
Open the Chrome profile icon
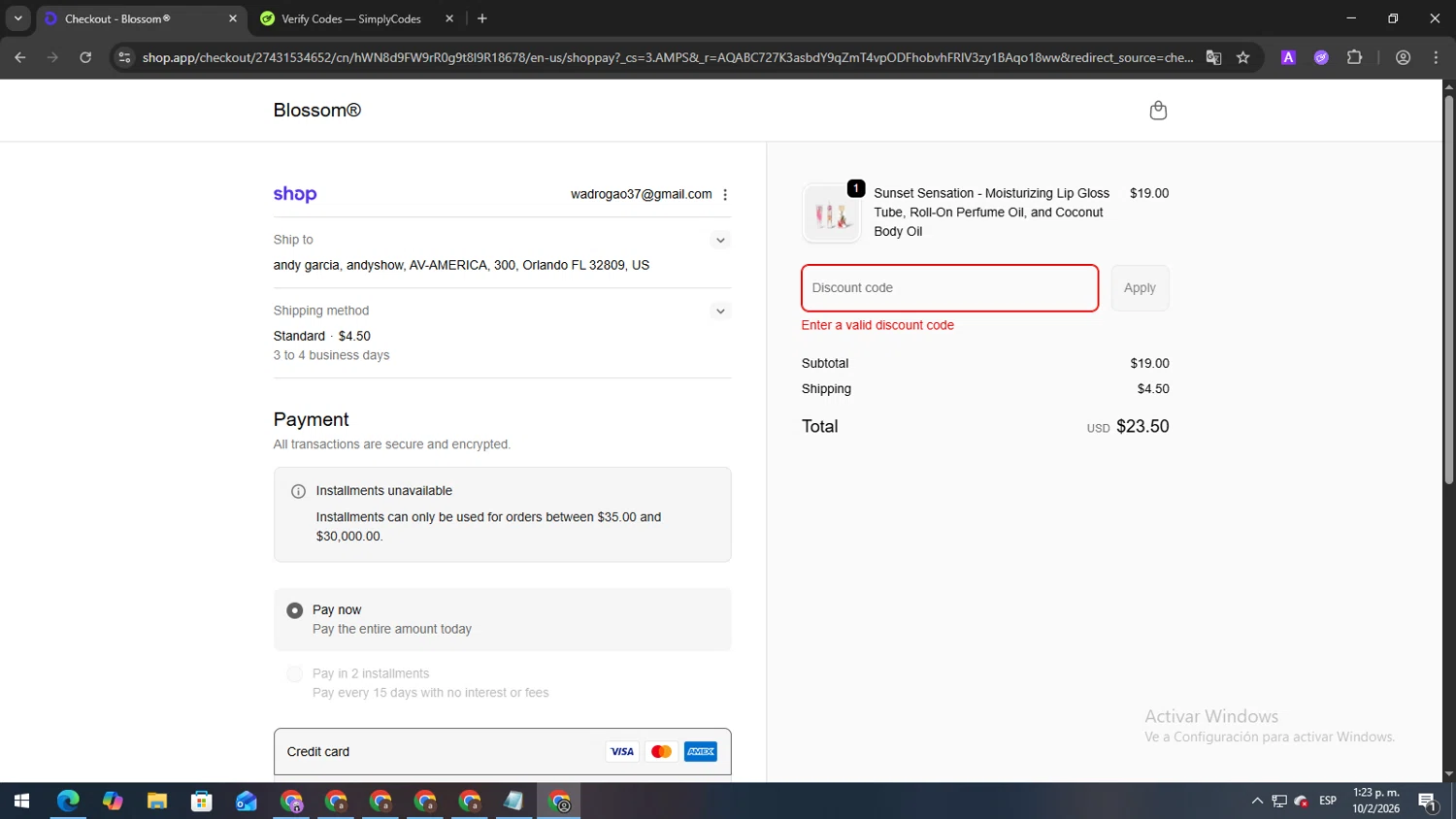1403,57
